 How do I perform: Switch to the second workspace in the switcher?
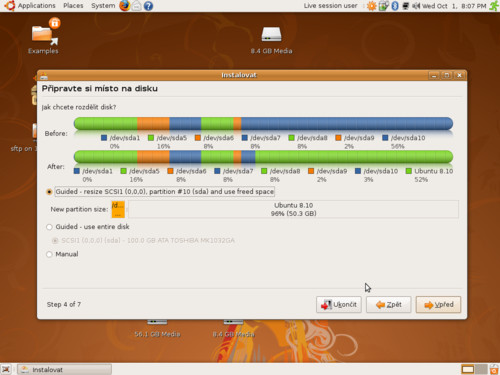pyautogui.click(x=481, y=369)
